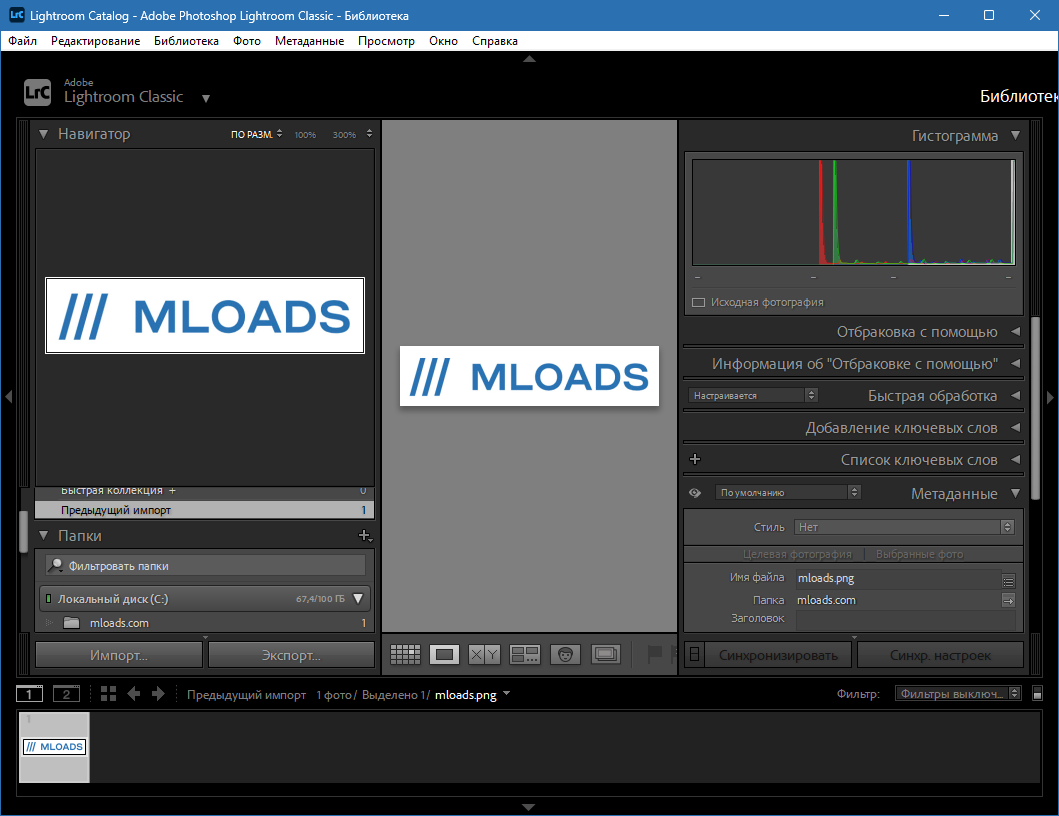Click the filmstrip grid shortcut icon
The width and height of the screenshot is (1059, 816).
tap(108, 694)
